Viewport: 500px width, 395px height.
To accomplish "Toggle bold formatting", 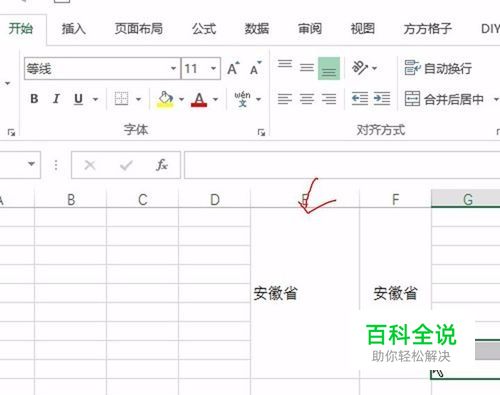I will (x=34, y=99).
